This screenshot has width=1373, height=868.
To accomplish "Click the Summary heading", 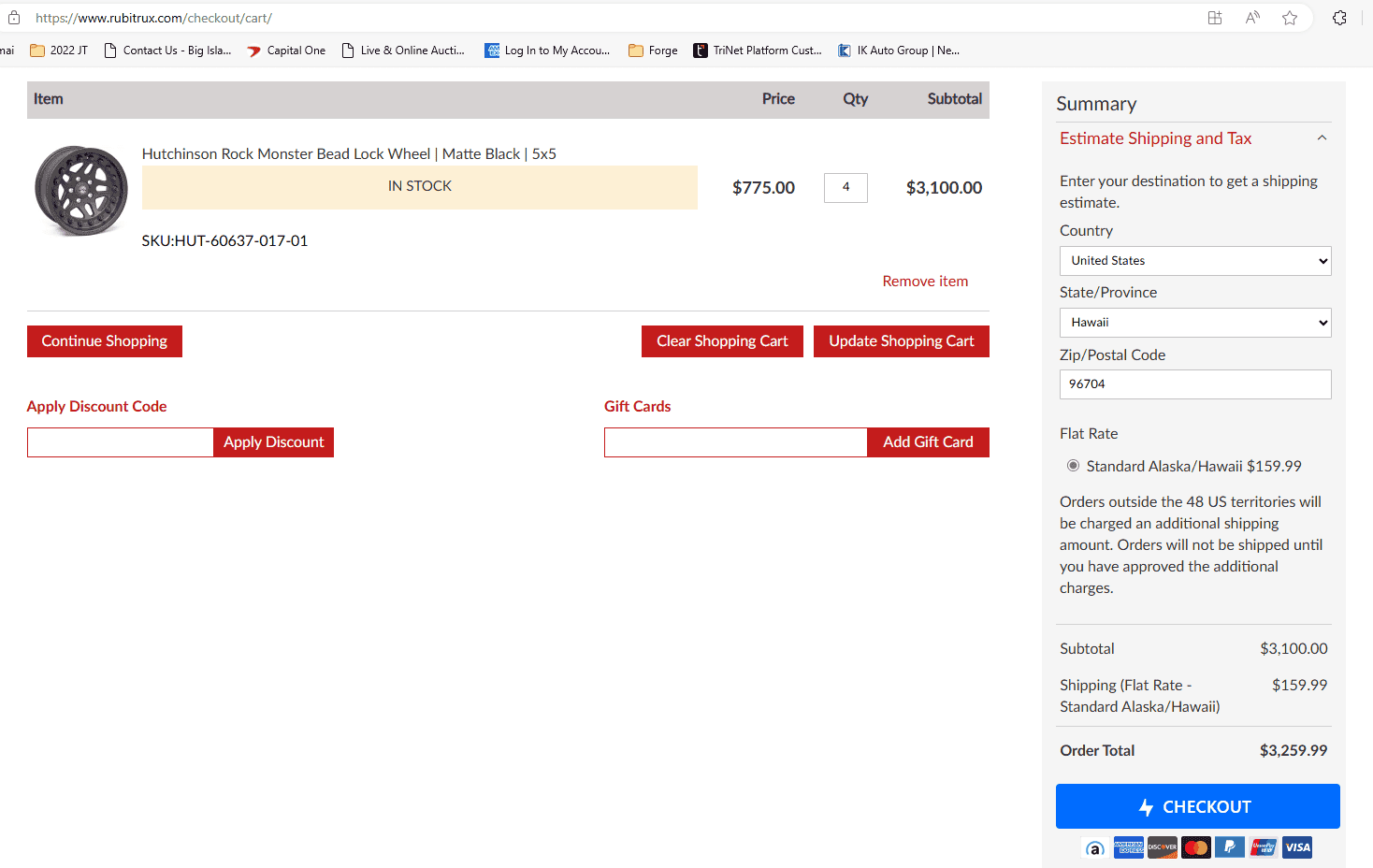I will click(x=1096, y=104).
